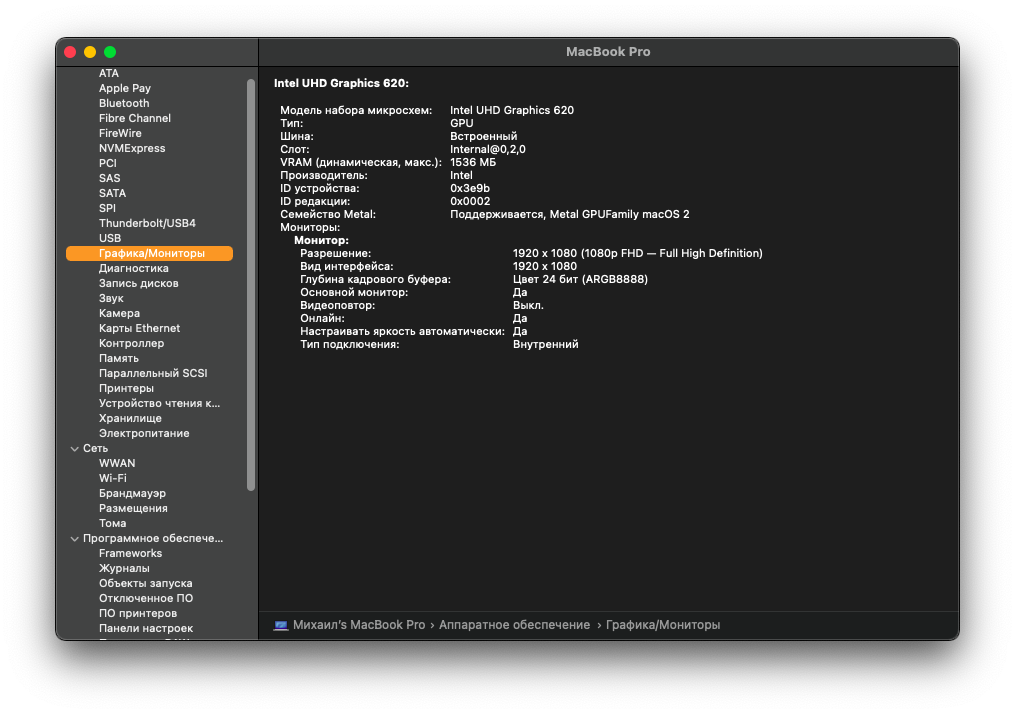The height and width of the screenshot is (714, 1015).
Task: Select ATA in the sidebar
Action: coord(109,73)
